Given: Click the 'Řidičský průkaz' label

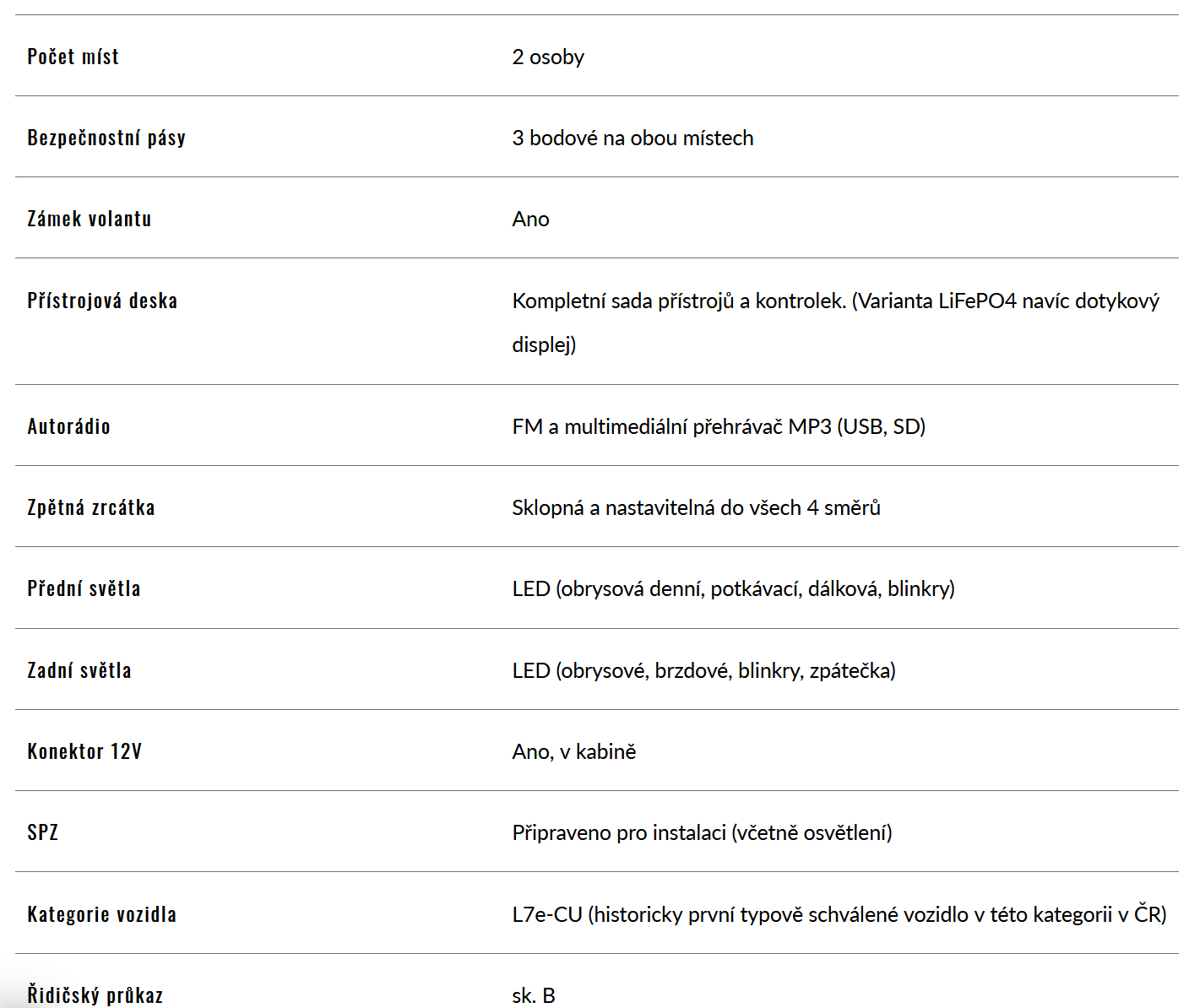Looking at the screenshot, I should coord(95,995).
